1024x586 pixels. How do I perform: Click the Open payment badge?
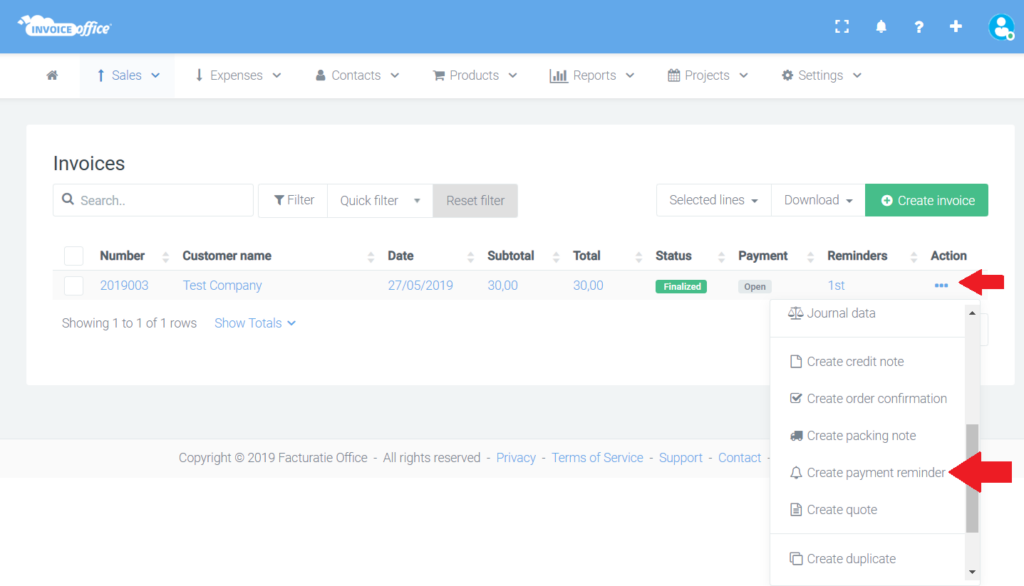(754, 286)
